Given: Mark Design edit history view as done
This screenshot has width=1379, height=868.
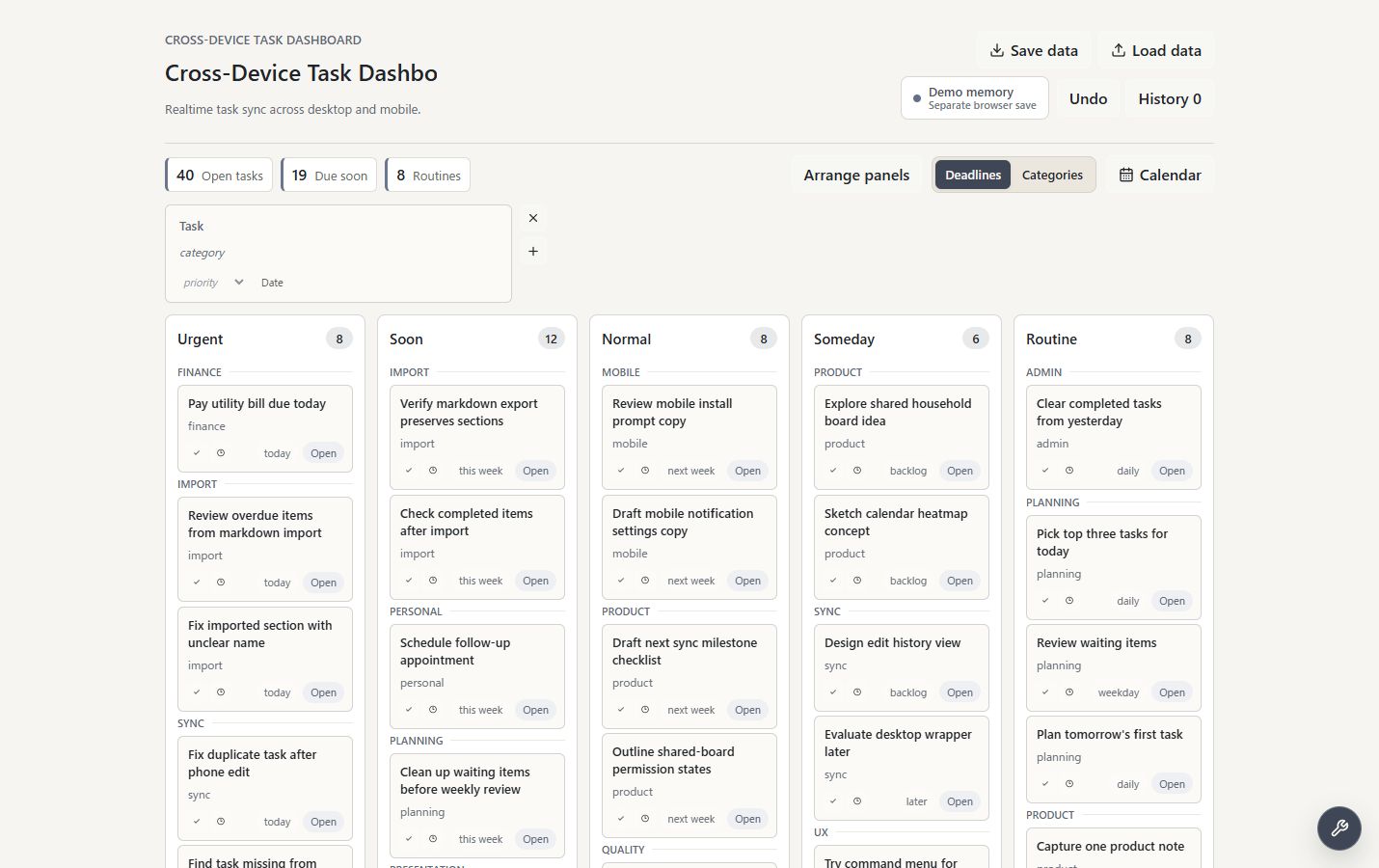Looking at the screenshot, I should tap(833, 692).
